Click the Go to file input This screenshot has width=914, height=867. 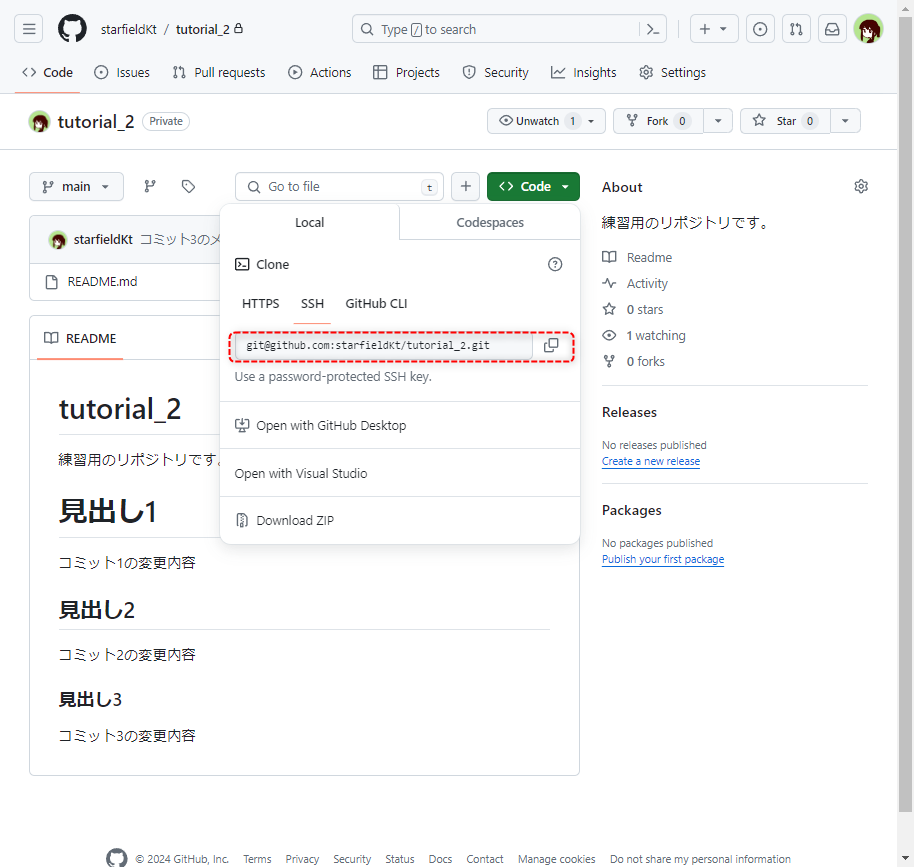[339, 187]
